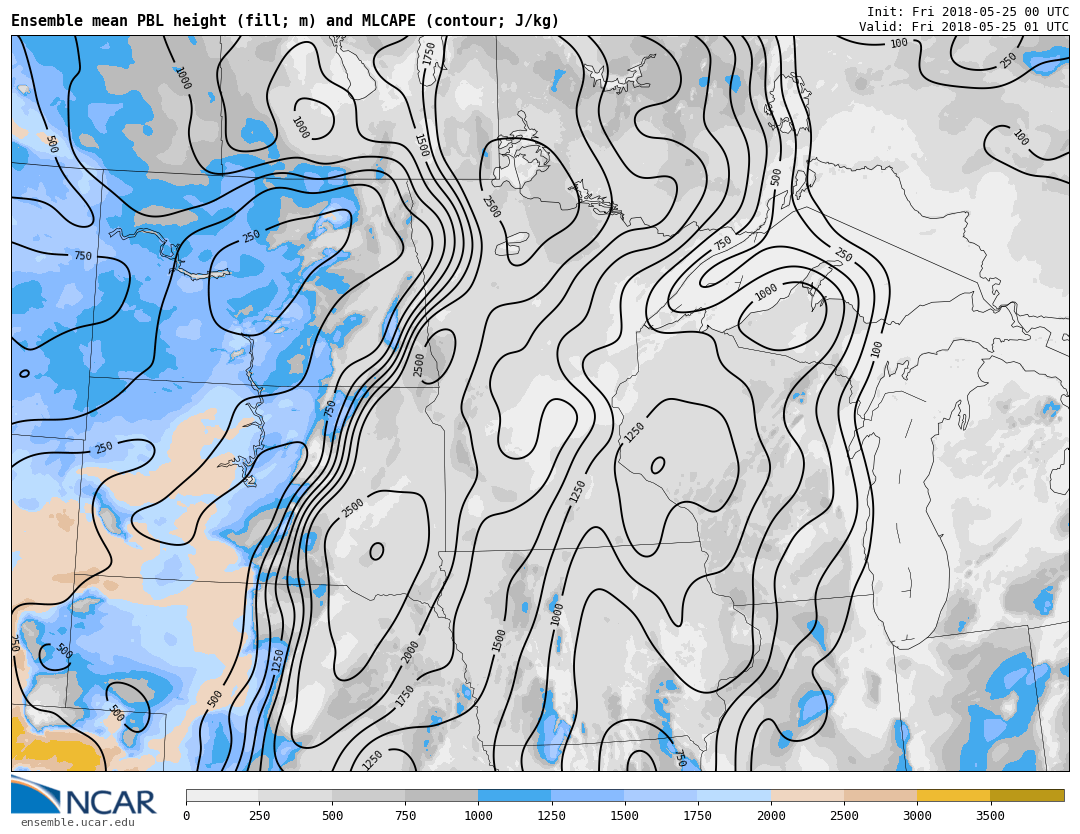
Task: Pick the 1500–1750 light blue colorbar swatch
Action: point(661,796)
